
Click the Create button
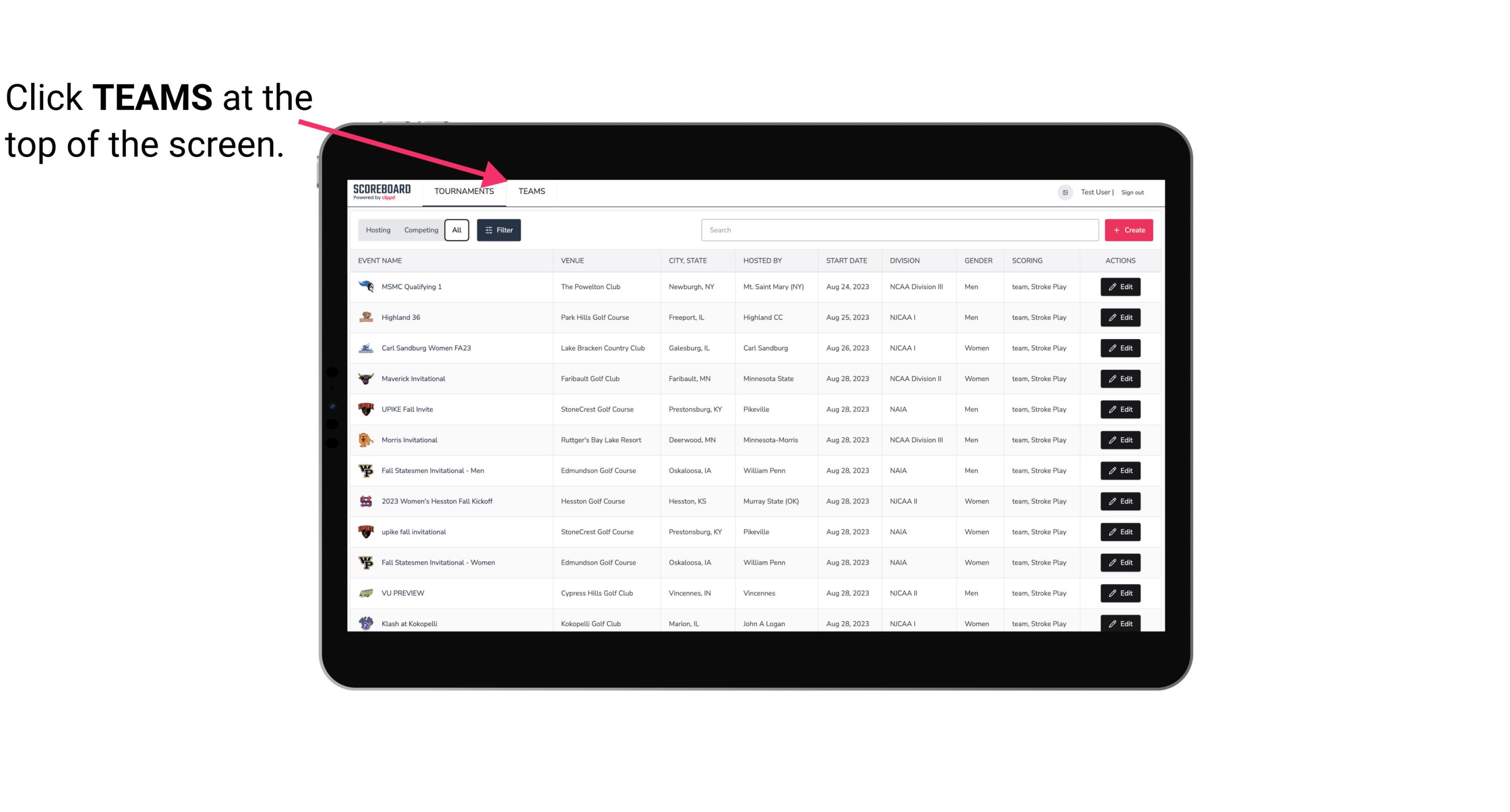[1129, 229]
